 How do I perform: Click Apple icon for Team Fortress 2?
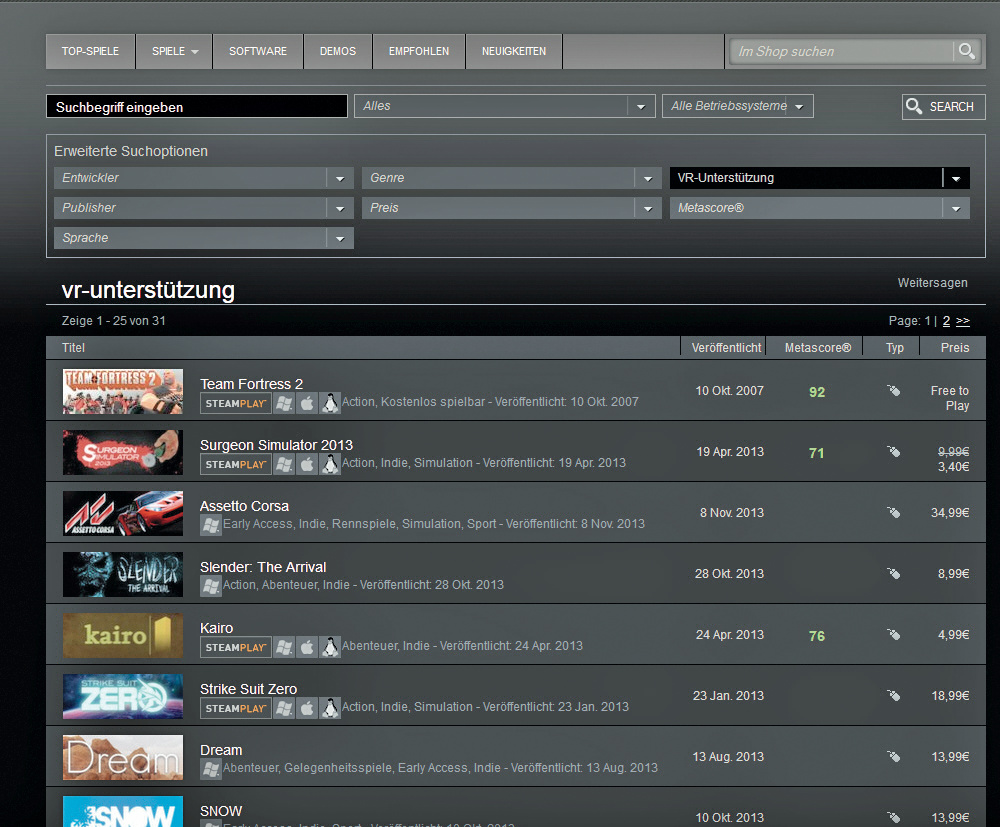307,403
